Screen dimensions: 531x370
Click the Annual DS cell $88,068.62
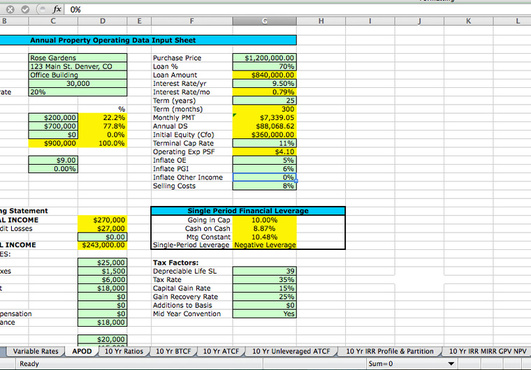pos(264,126)
